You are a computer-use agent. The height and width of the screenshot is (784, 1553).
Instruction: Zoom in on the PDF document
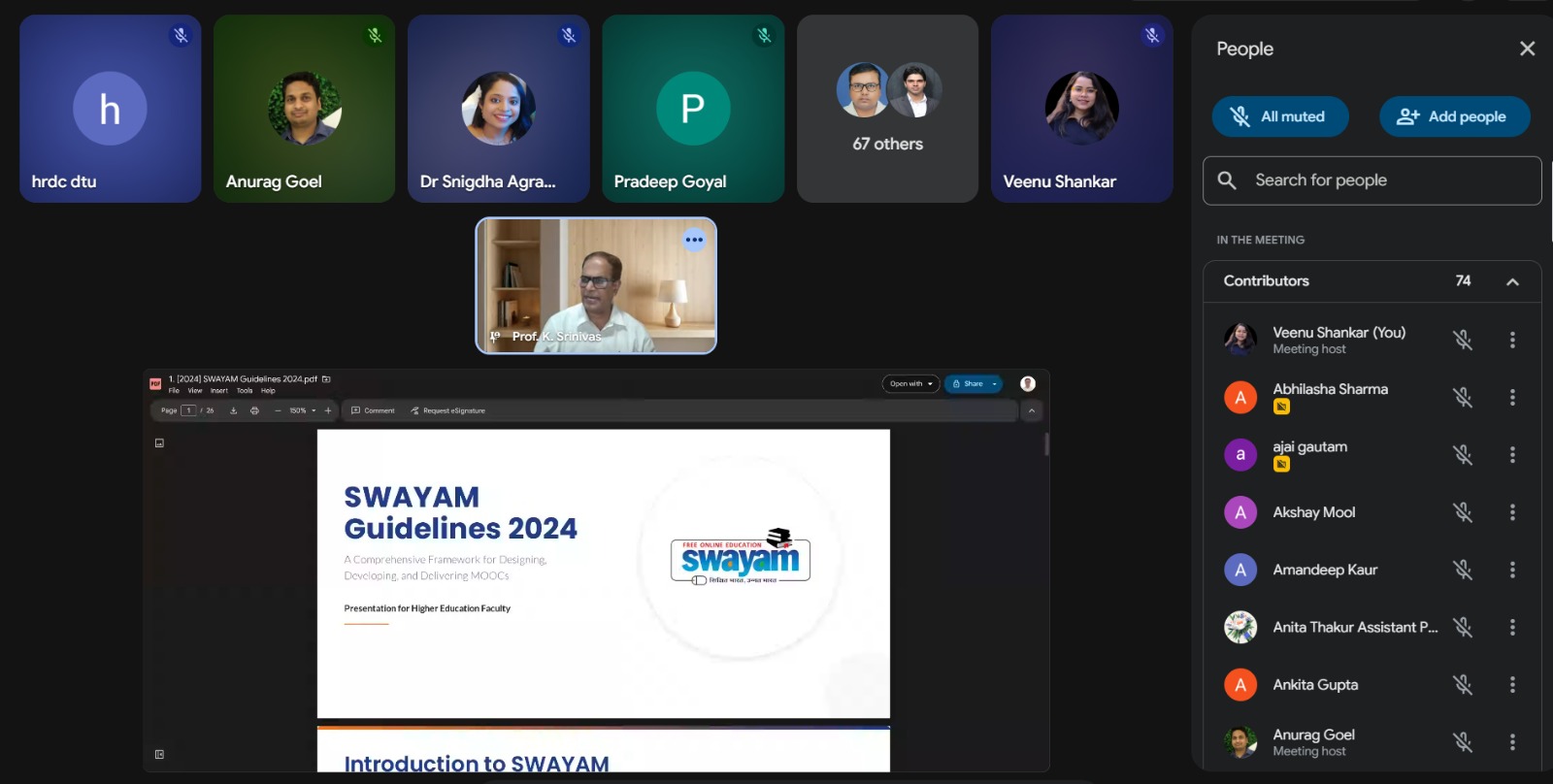pyautogui.click(x=328, y=410)
